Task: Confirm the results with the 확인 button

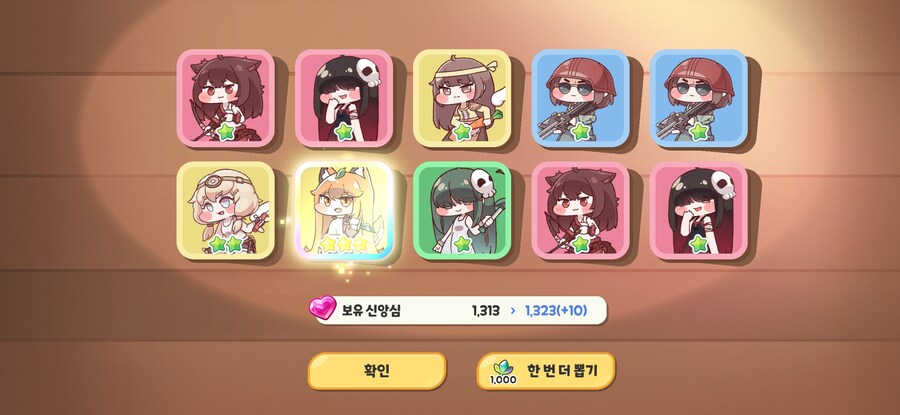Action: pos(377,371)
